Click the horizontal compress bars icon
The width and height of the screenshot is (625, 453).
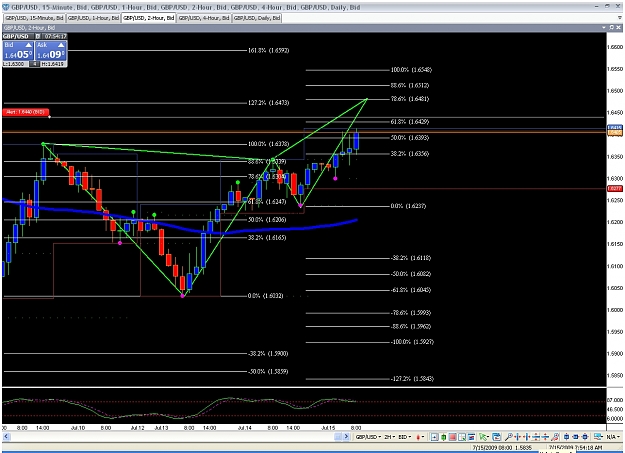click(x=518, y=437)
